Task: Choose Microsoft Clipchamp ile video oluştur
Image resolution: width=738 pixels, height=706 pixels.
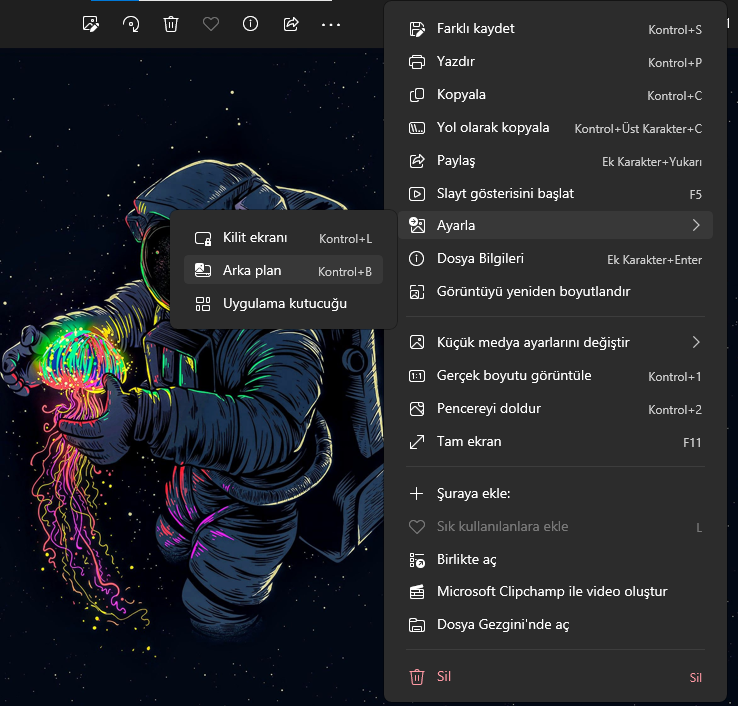Action: pyautogui.click(x=555, y=592)
